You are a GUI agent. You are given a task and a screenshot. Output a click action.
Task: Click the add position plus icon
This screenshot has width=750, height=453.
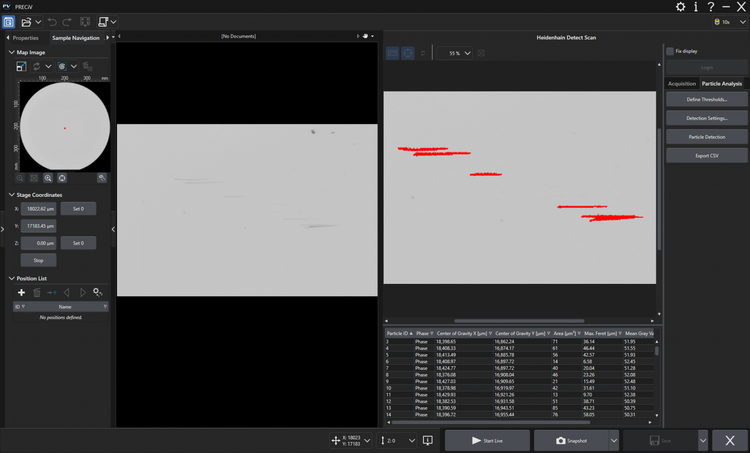21,292
